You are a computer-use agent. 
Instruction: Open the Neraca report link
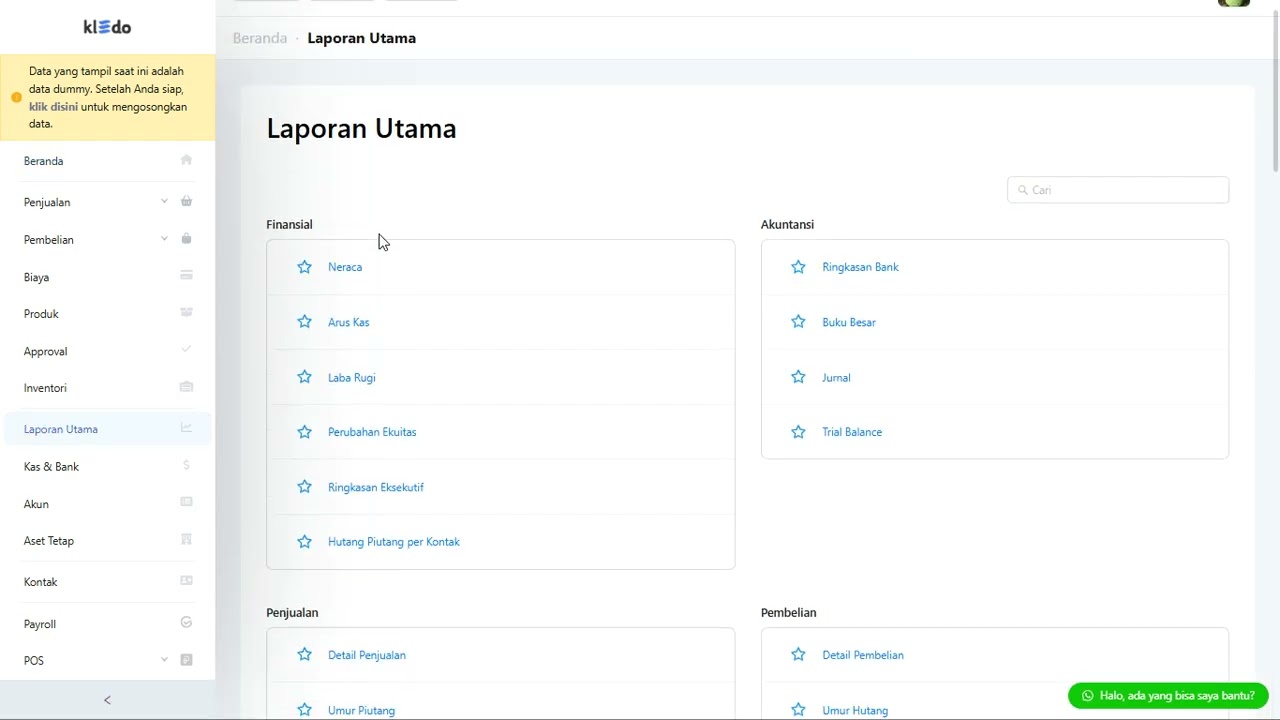(345, 267)
